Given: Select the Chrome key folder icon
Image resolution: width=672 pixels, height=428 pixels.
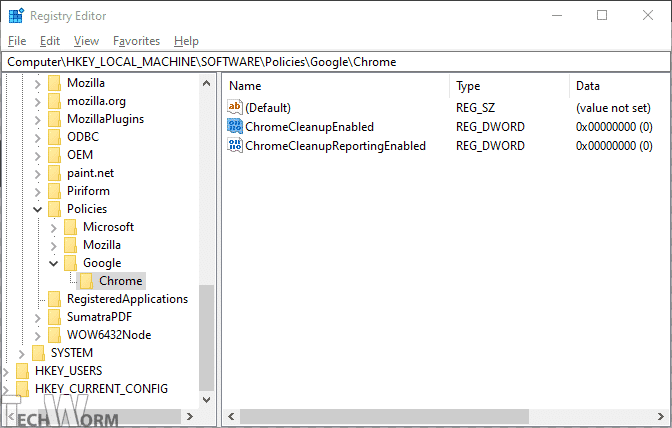Looking at the screenshot, I should click(x=87, y=281).
